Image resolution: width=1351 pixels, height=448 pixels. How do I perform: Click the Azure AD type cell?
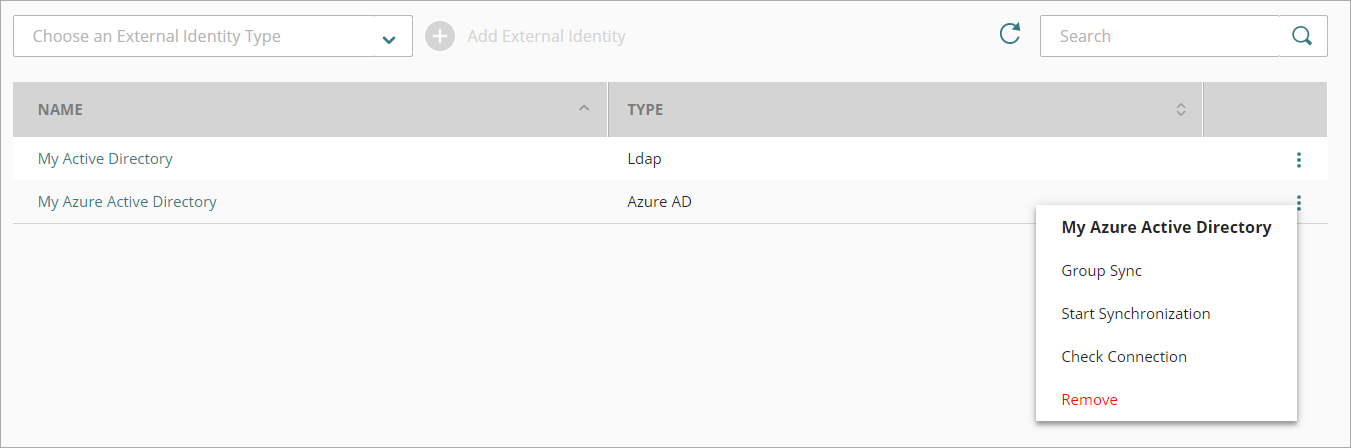pyautogui.click(x=659, y=202)
